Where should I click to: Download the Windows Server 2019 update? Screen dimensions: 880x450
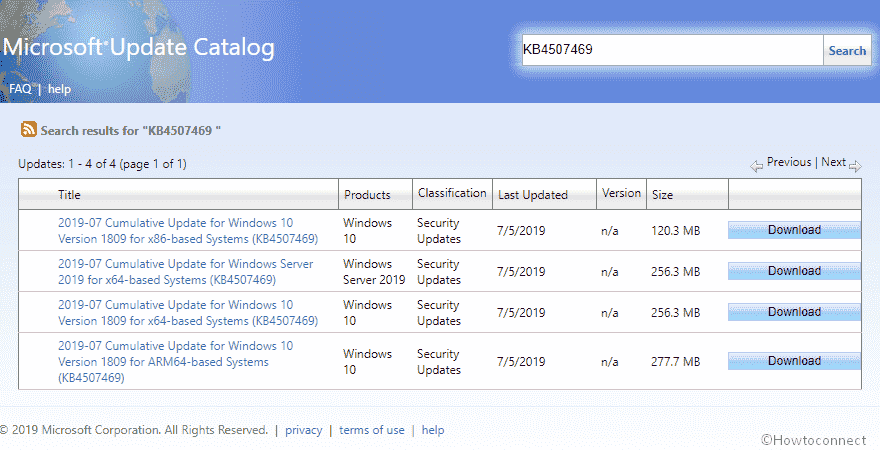click(794, 271)
